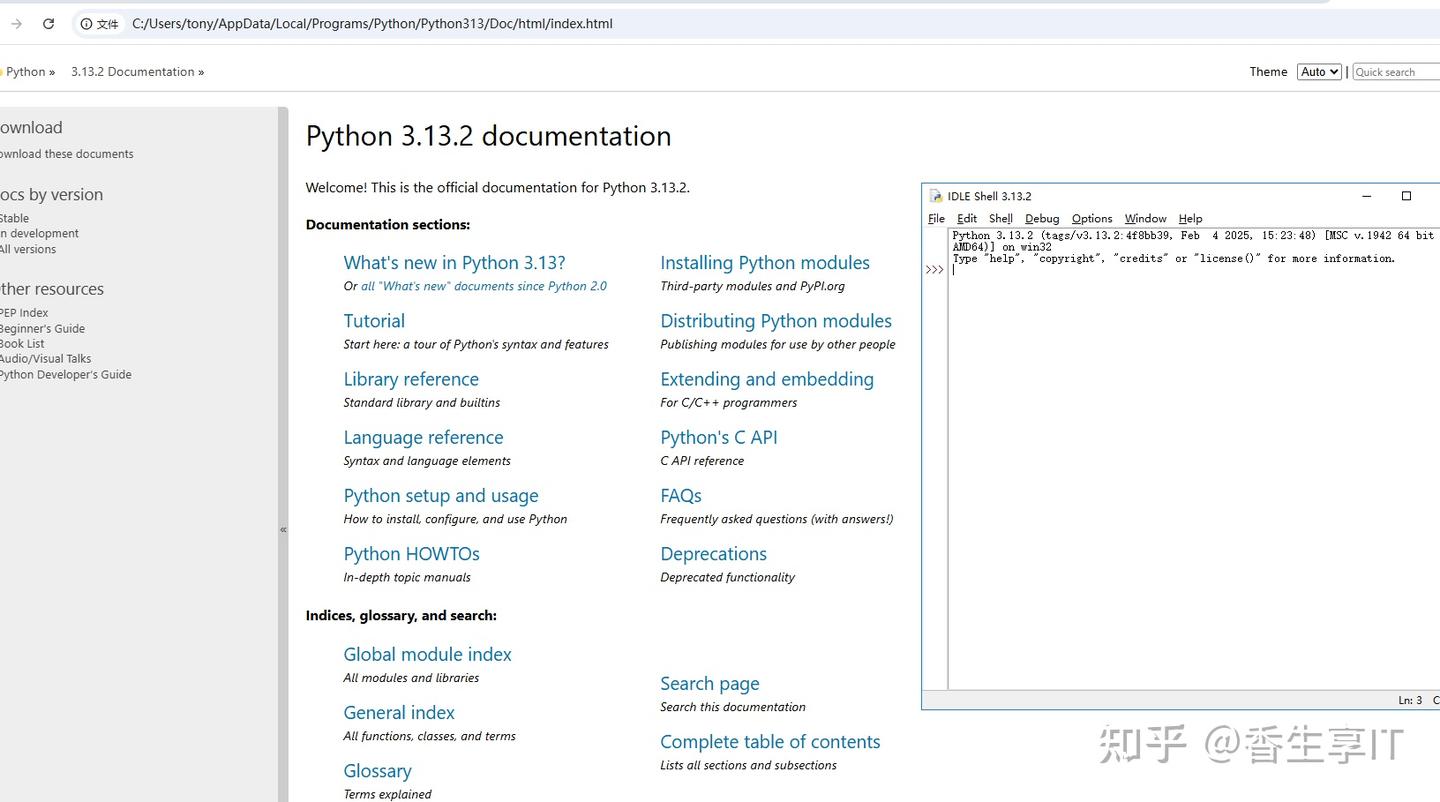The height and width of the screenshot is (802, 1440).
Task: Open the Glossary page
Action: 377,770
